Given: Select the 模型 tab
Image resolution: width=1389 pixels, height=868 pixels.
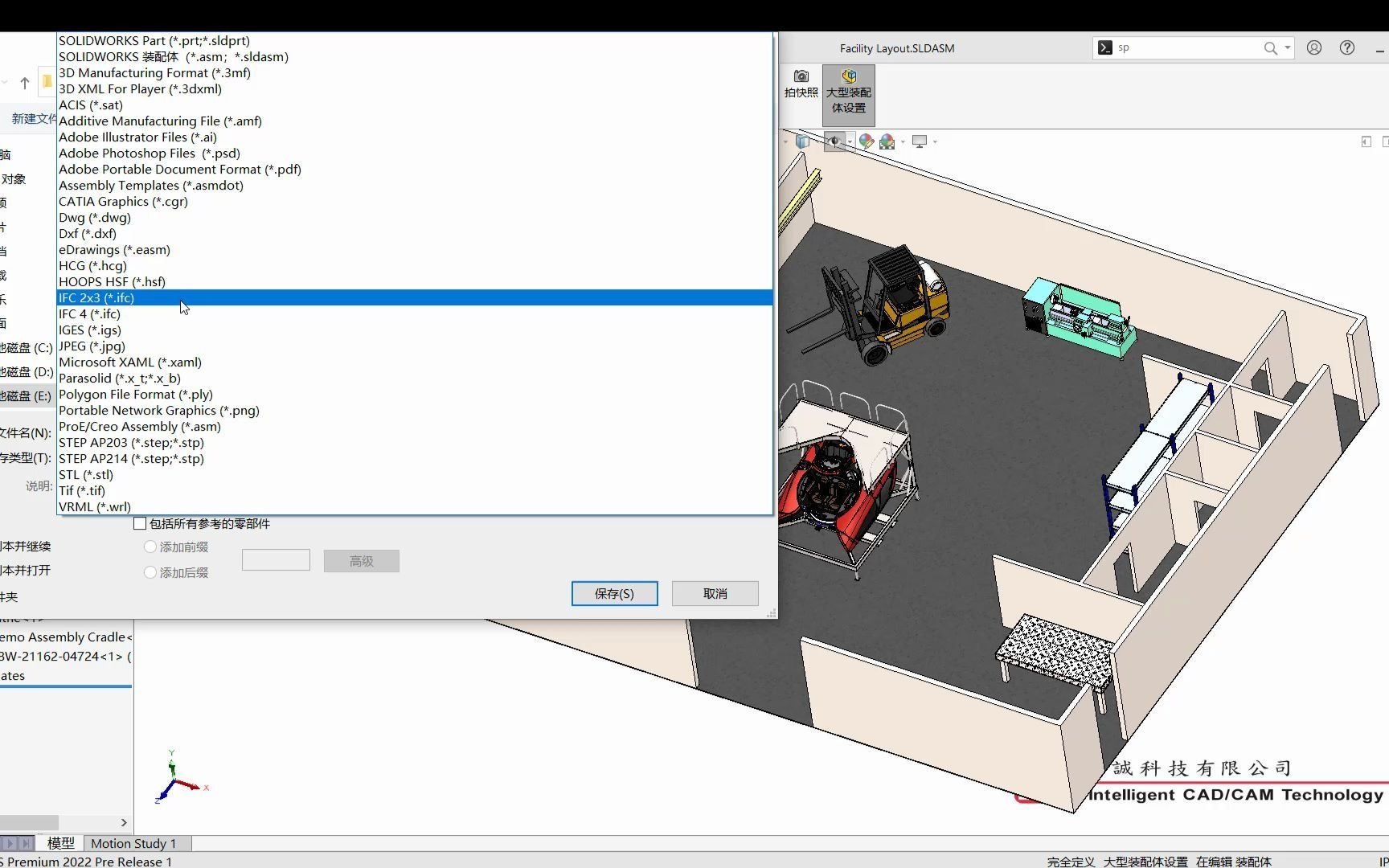Looking at the screenshot, I should tap(60, 843).
